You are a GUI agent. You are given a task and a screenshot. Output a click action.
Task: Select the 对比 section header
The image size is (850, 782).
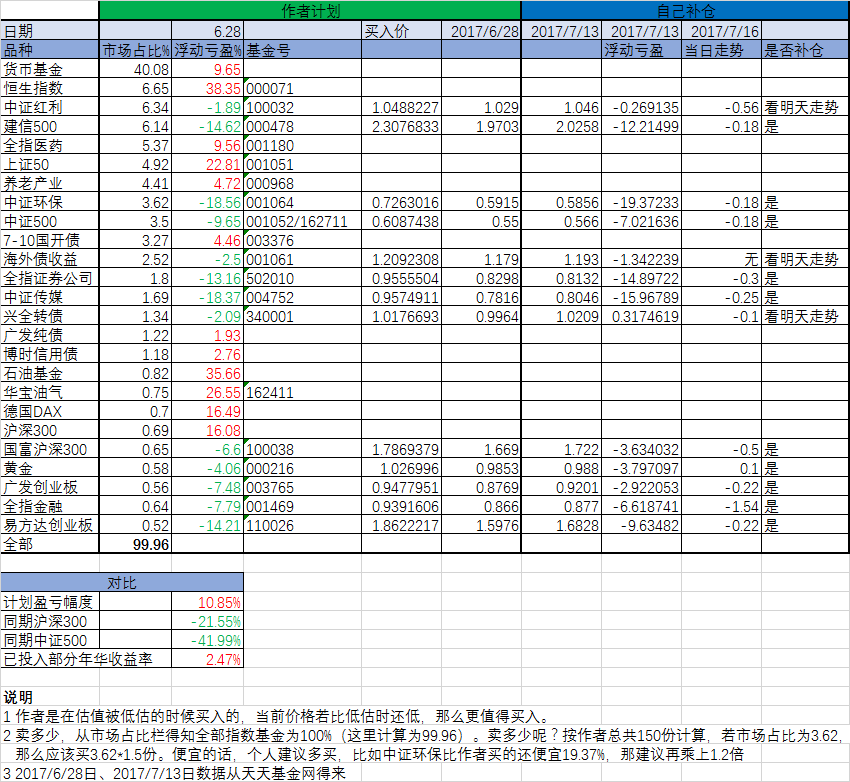pyautogui.click(x=122, y=583)
